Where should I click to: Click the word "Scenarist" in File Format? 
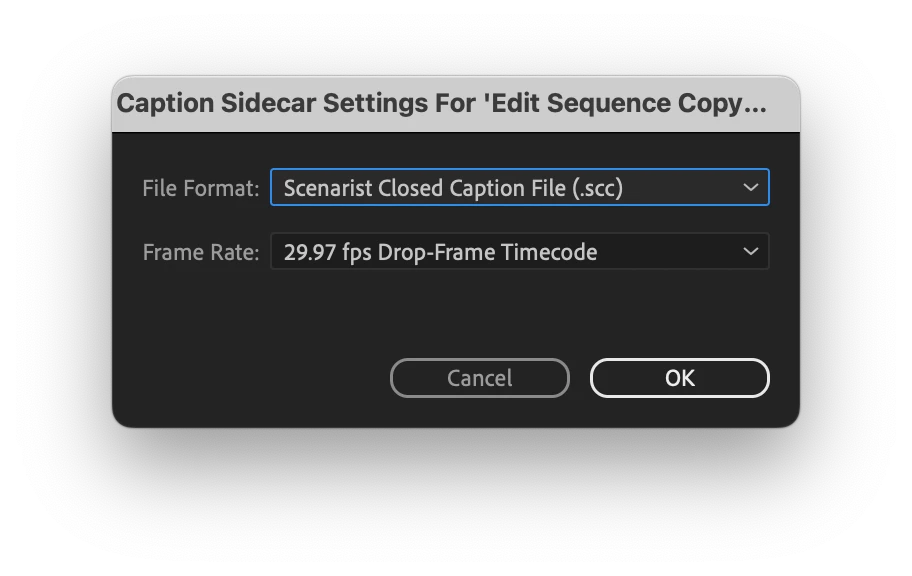(328, 188)
